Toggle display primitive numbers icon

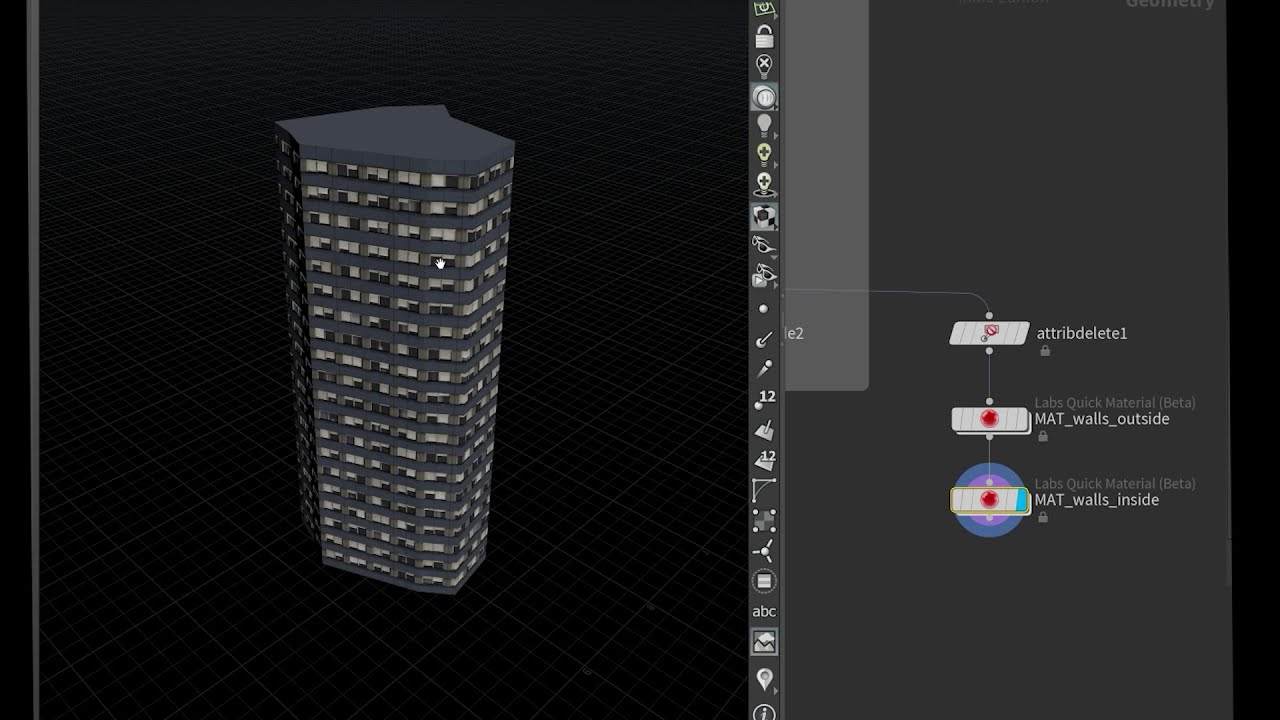tap(764, 460)
